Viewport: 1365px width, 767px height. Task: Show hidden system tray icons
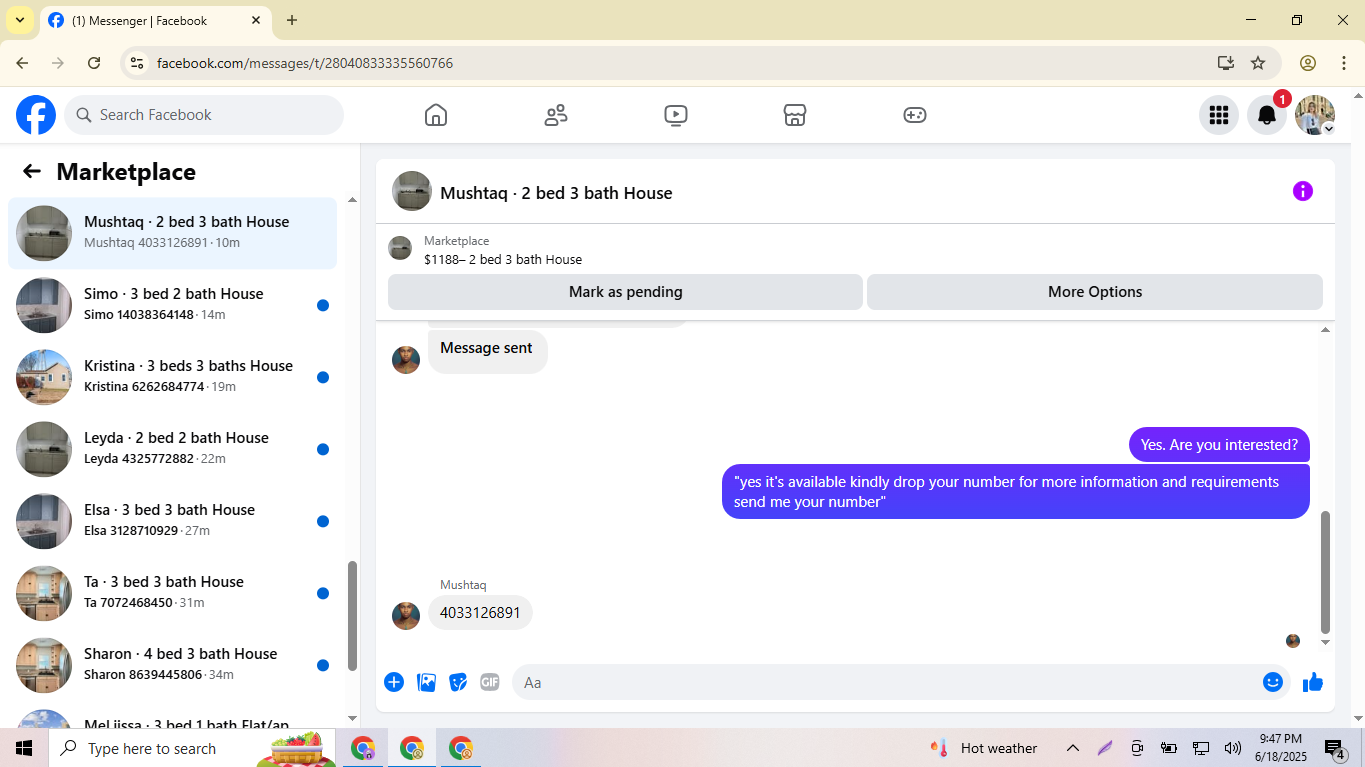(1072, 748)
